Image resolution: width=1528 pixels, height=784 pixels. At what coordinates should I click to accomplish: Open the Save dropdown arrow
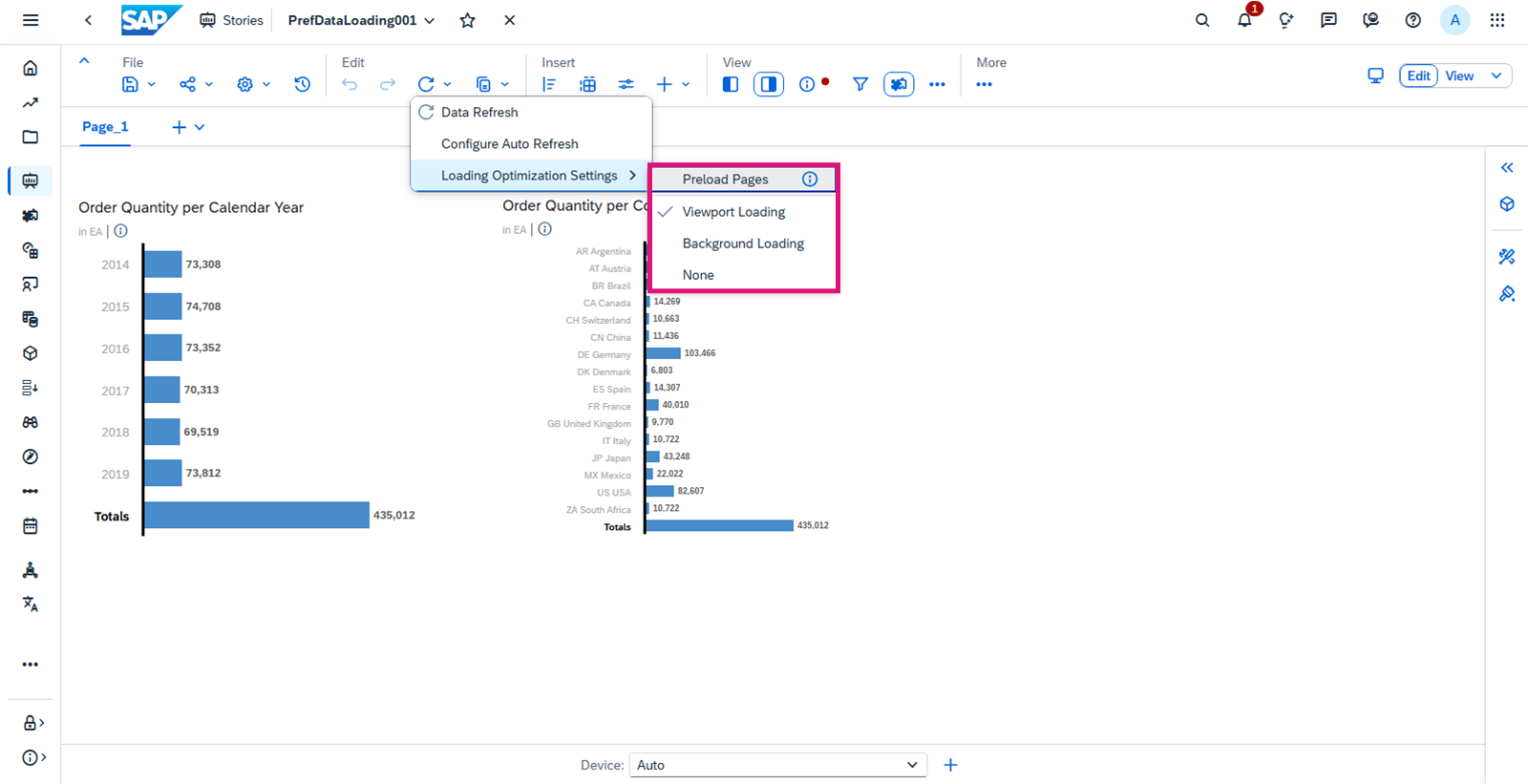[151, 84]
